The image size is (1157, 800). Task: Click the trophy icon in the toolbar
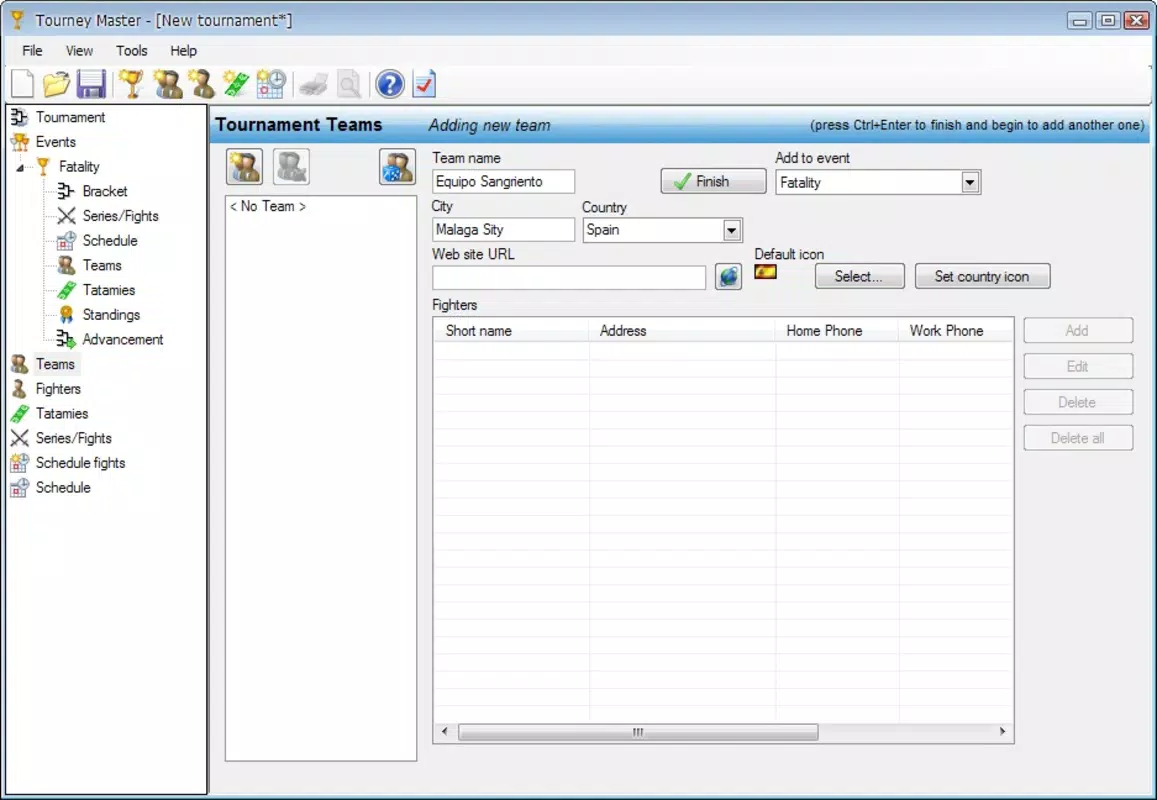131,84
